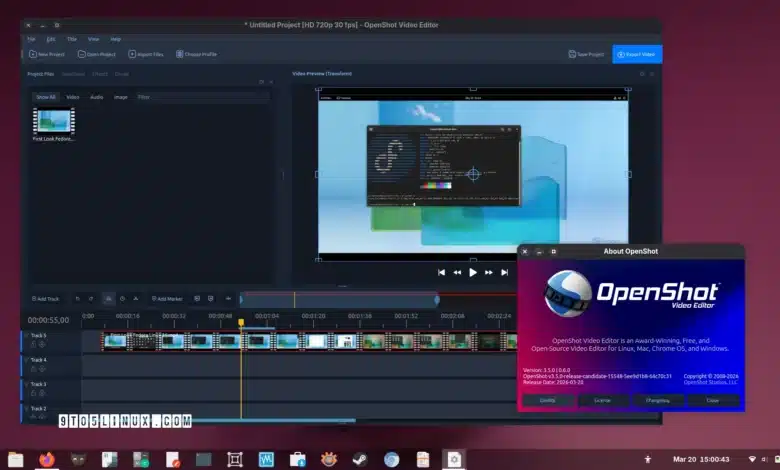Filter project files by Audio
Image resolution: width=780 pixels, height=470 pixels.
tap(97, 97)
